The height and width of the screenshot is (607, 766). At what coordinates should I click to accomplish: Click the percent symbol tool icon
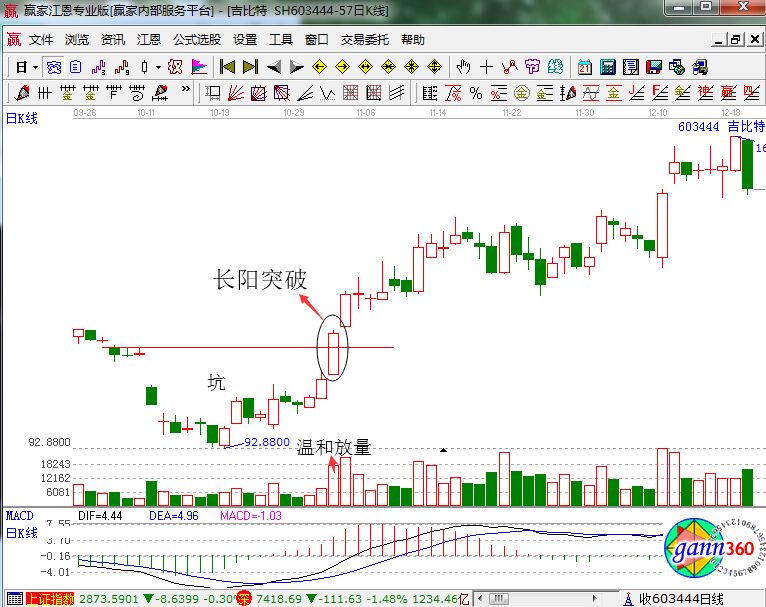(x=476, y=93)
